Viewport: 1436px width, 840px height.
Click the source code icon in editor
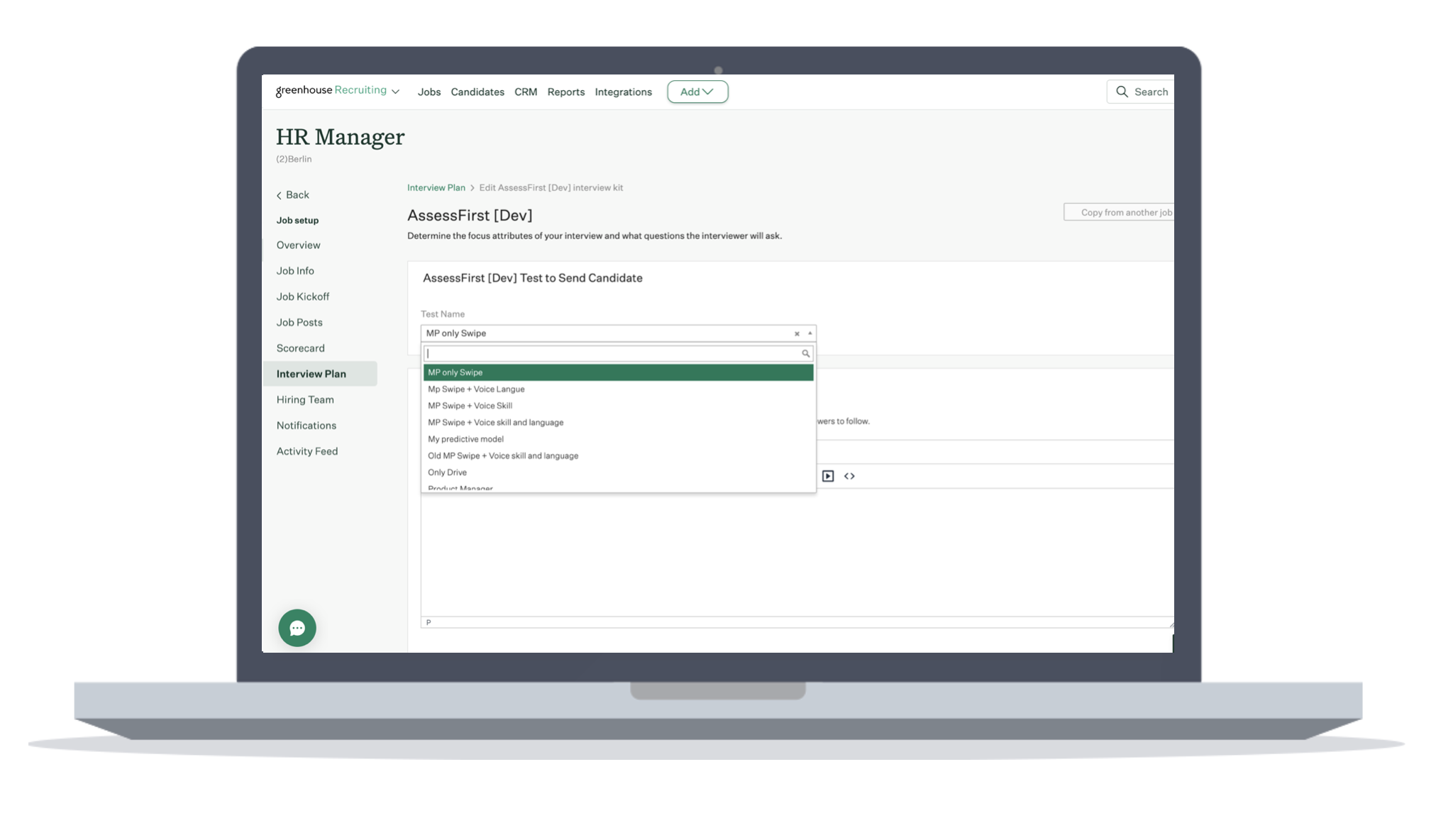[849, 476]
